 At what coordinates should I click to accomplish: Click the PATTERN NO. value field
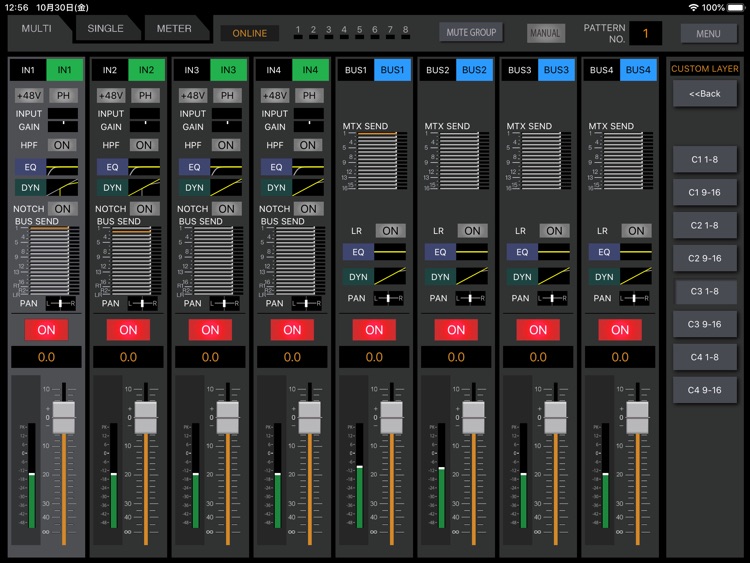pyautogui.click(x=646, y=33)
